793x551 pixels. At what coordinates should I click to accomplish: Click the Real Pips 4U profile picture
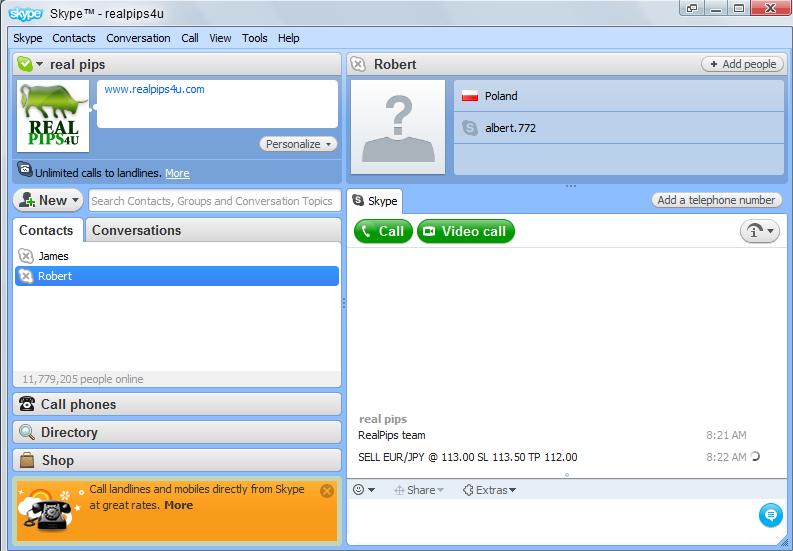coord(53,116)
